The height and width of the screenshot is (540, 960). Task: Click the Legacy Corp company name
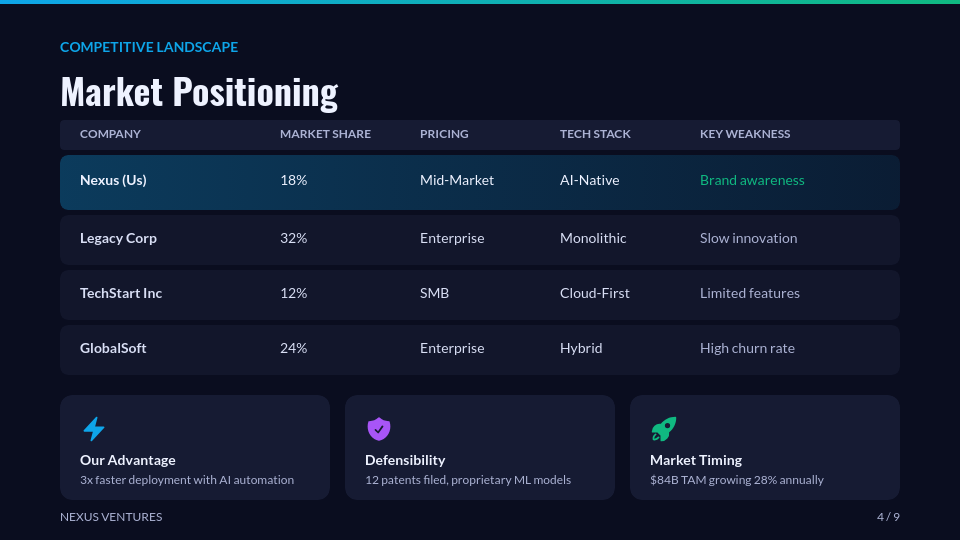click(x=118, y=239)
